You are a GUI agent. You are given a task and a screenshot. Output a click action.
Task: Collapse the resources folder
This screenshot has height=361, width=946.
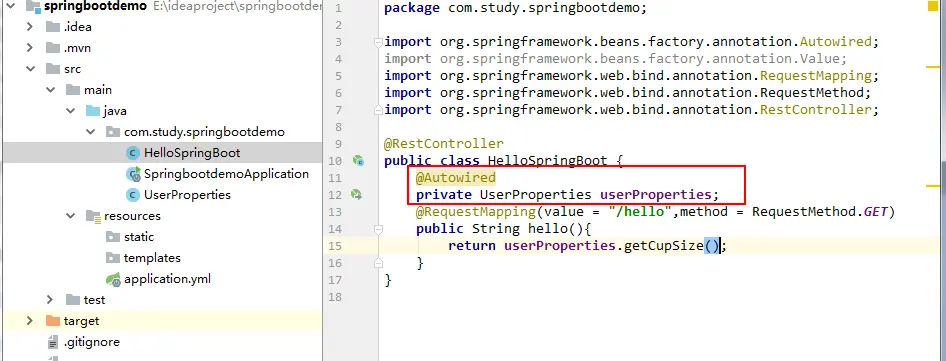[x=71, y=216]
